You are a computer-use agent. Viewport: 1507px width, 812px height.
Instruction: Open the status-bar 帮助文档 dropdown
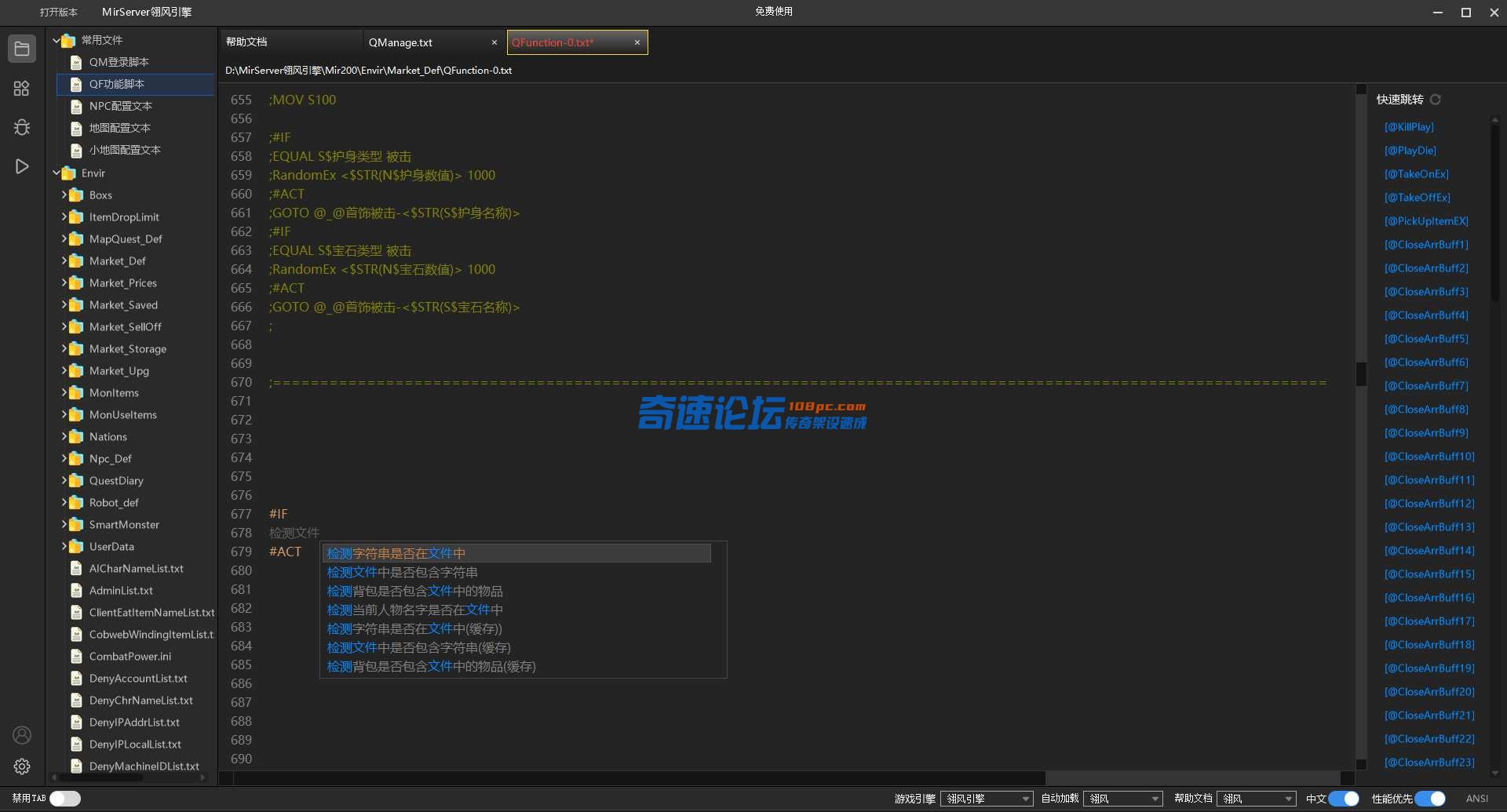1257,799
